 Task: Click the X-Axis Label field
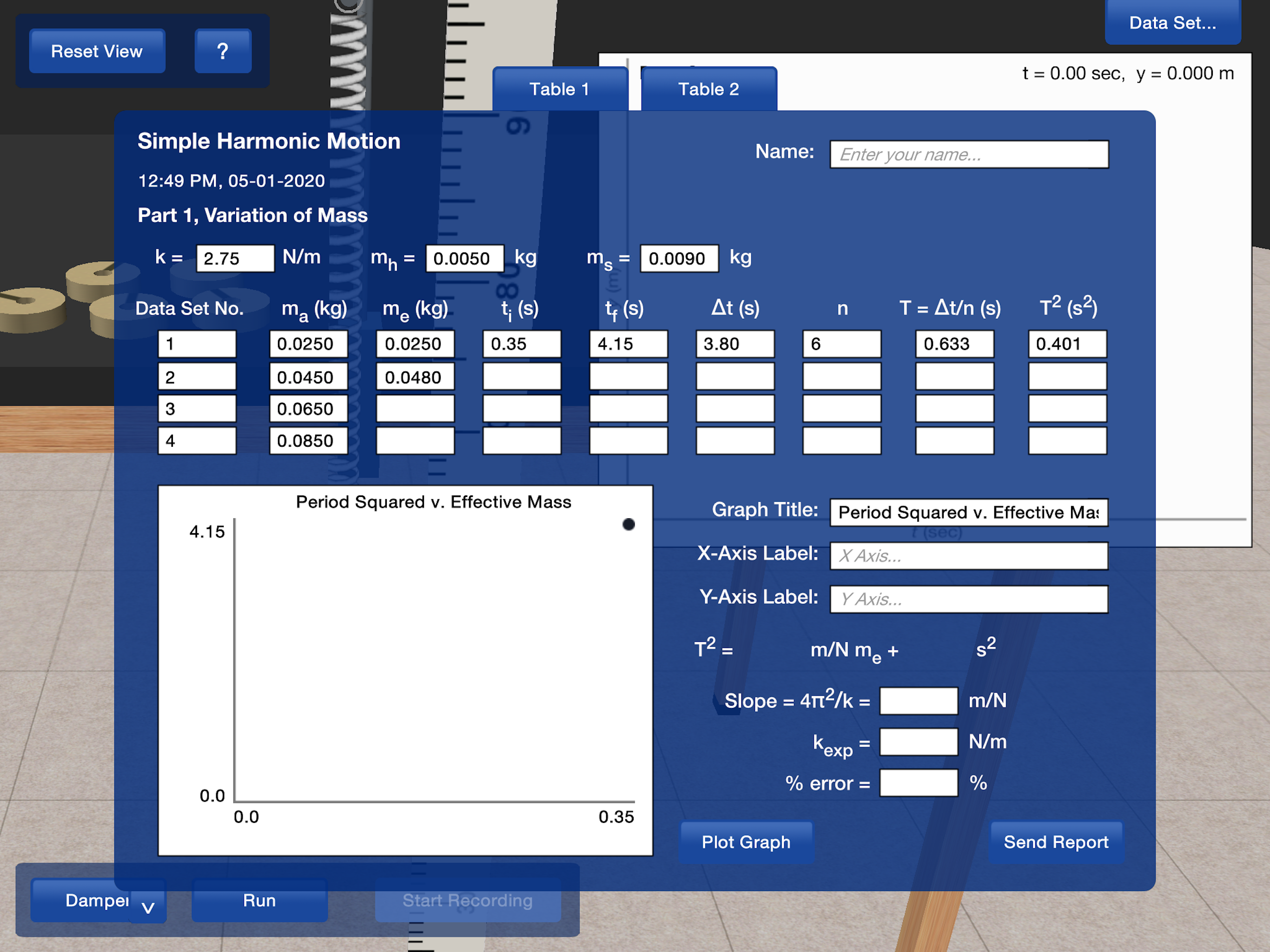969,556
